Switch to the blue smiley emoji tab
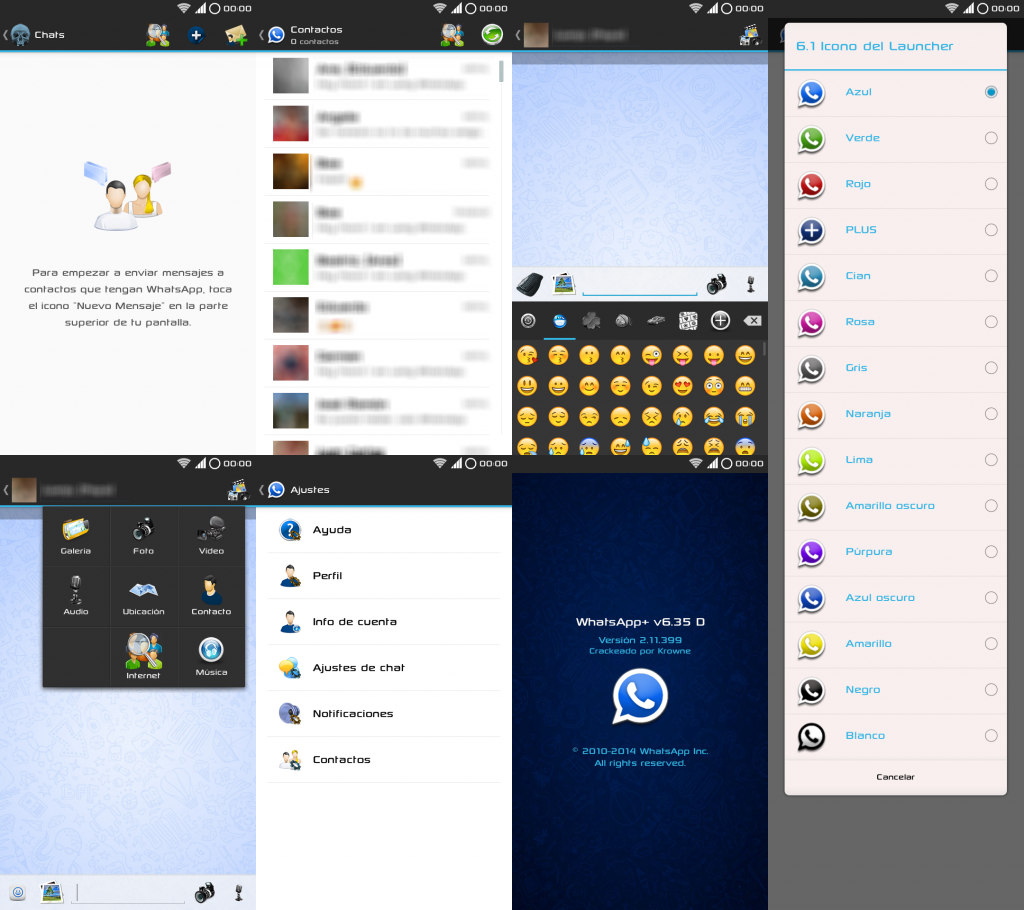This screenshot has height=910, width=1024. click(560, 321)
